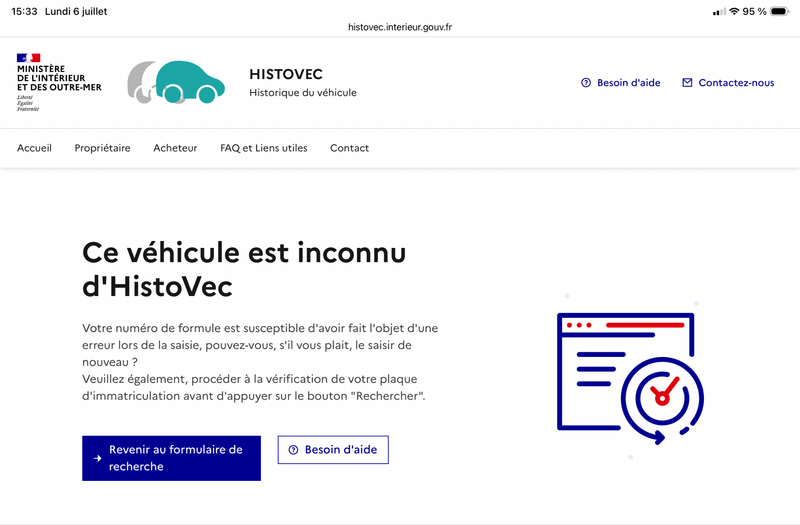The height and width of the screenshot is (525, 800).
Task: Click the browser window clock illustration
Action: click(x=631, y=378)
